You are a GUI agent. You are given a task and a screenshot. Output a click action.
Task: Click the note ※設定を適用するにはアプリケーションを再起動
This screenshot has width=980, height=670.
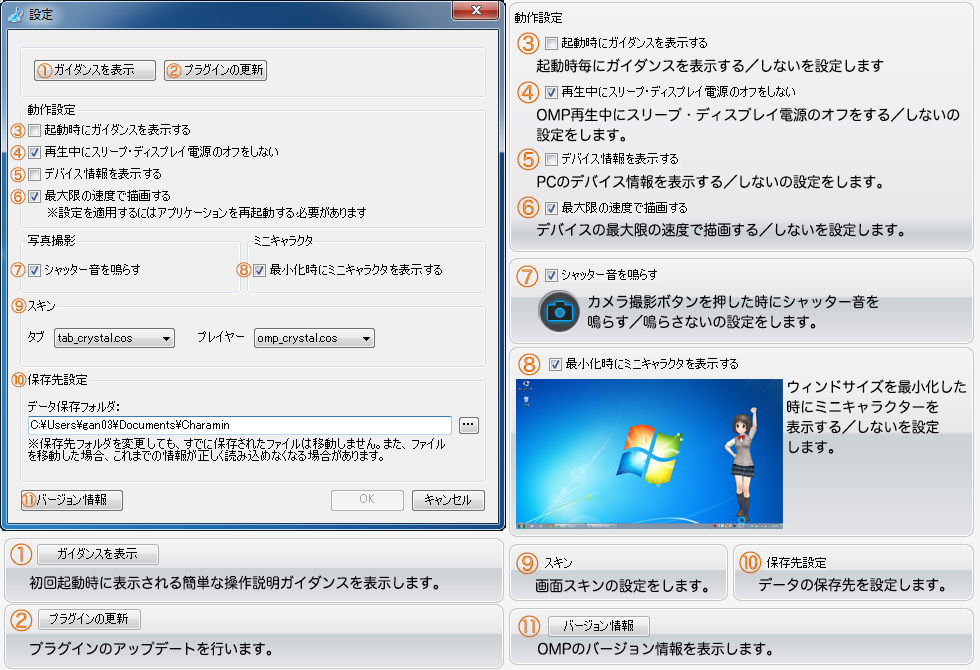point(207,213)
